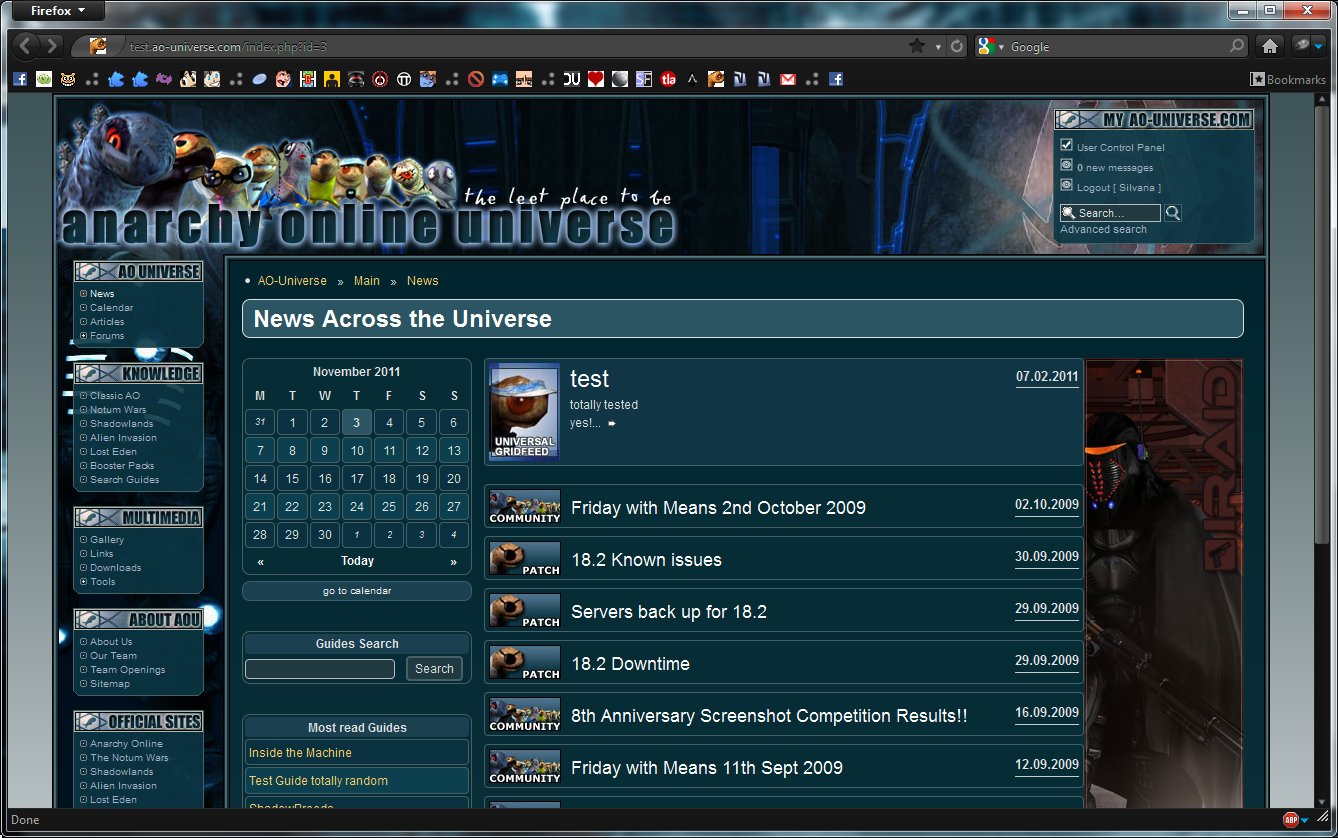
Task: Select Calendar in the AO Universe menu
Action: [x=111, y=308]
